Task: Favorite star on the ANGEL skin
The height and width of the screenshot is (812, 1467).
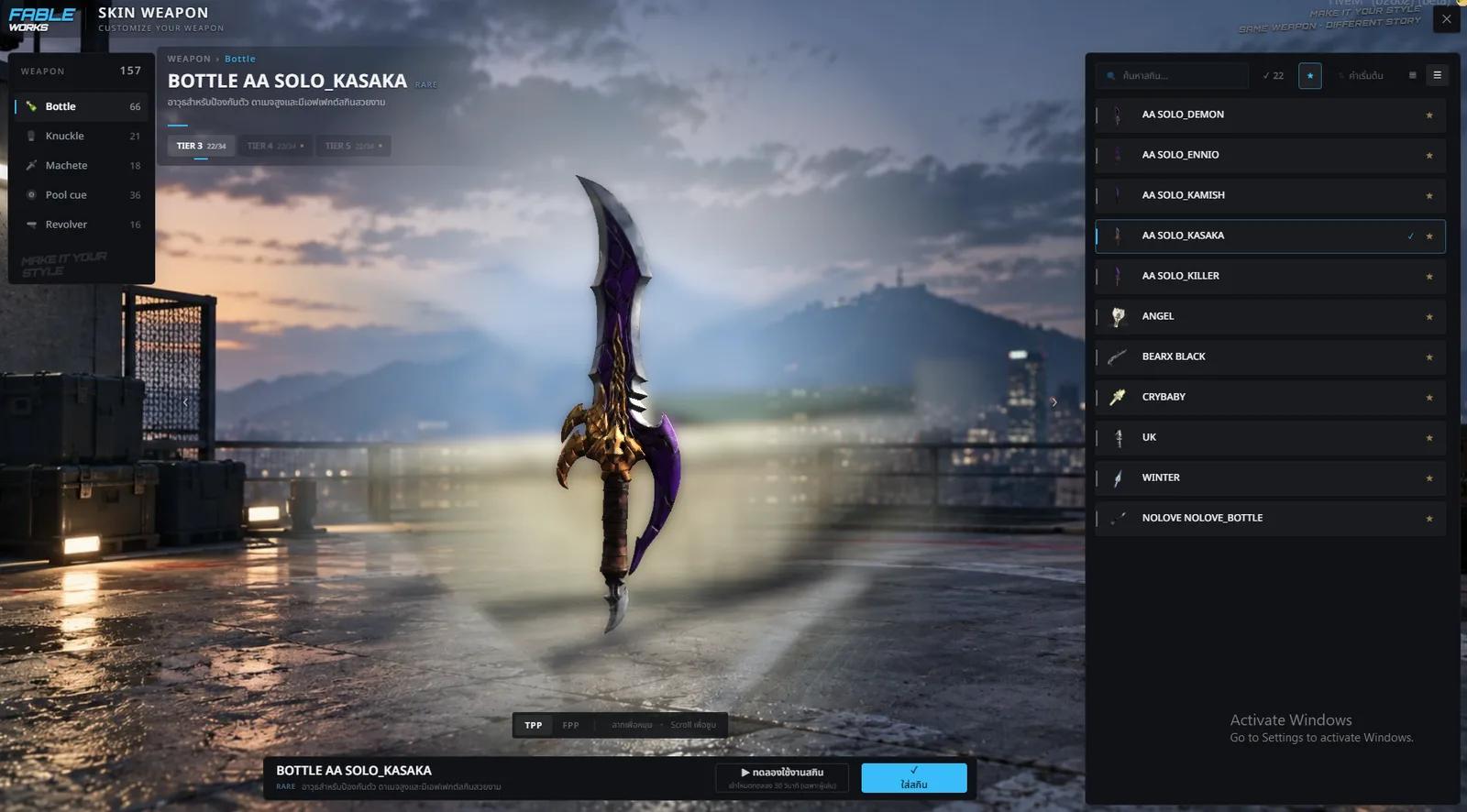Action: pyautogui.click(x=1428, y=317)
